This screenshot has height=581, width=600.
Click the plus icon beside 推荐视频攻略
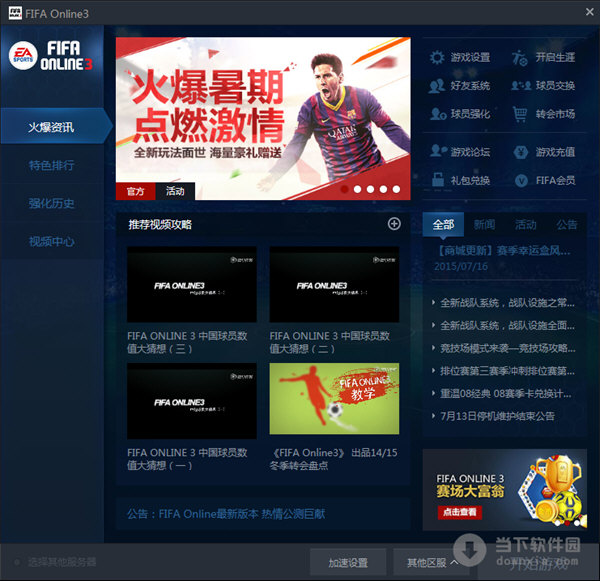click(394, 224)
